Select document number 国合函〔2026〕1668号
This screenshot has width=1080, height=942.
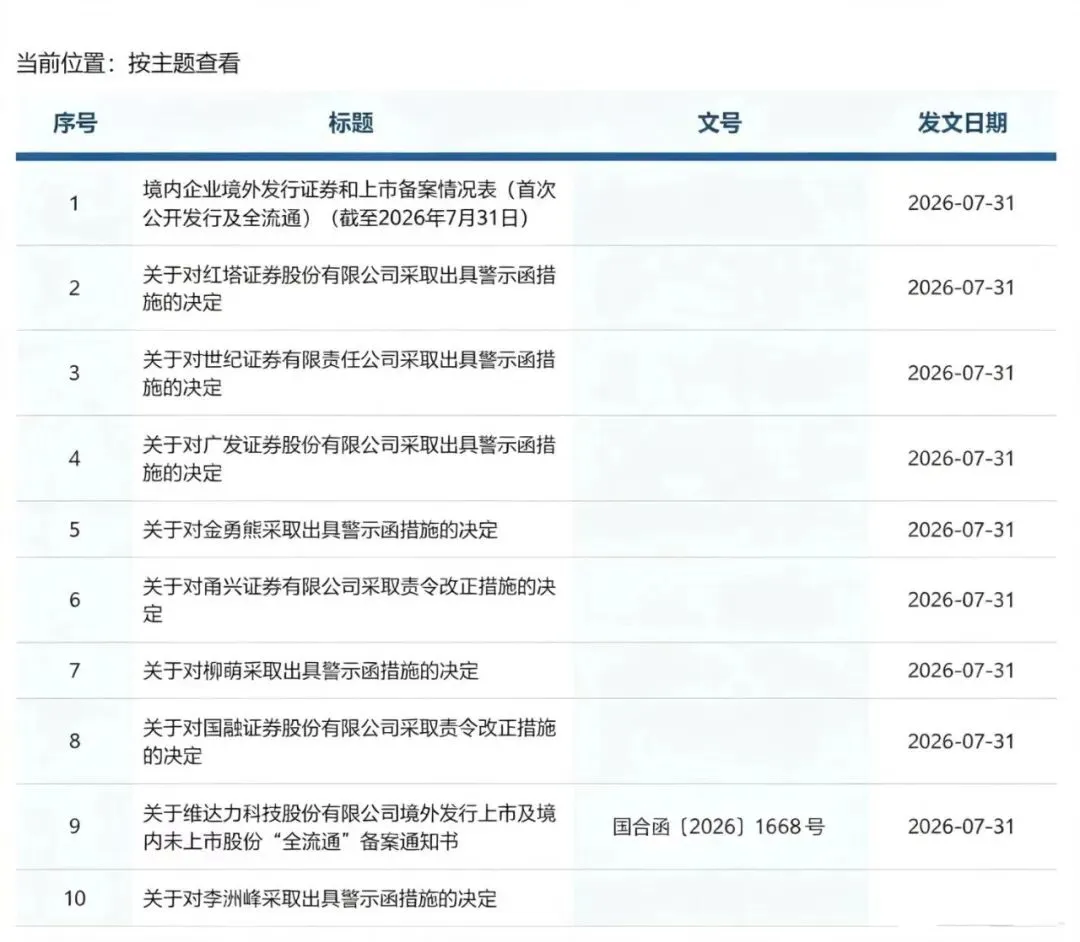[718, 826]
